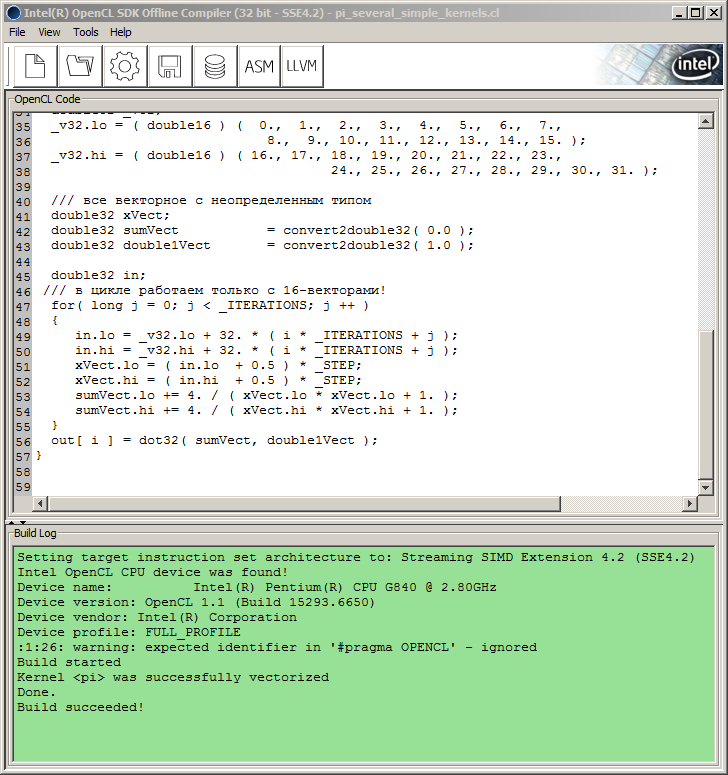Click the horizontal scroll left arrow
This screenshot has width=728, height=775.
[x=41, y=504]
